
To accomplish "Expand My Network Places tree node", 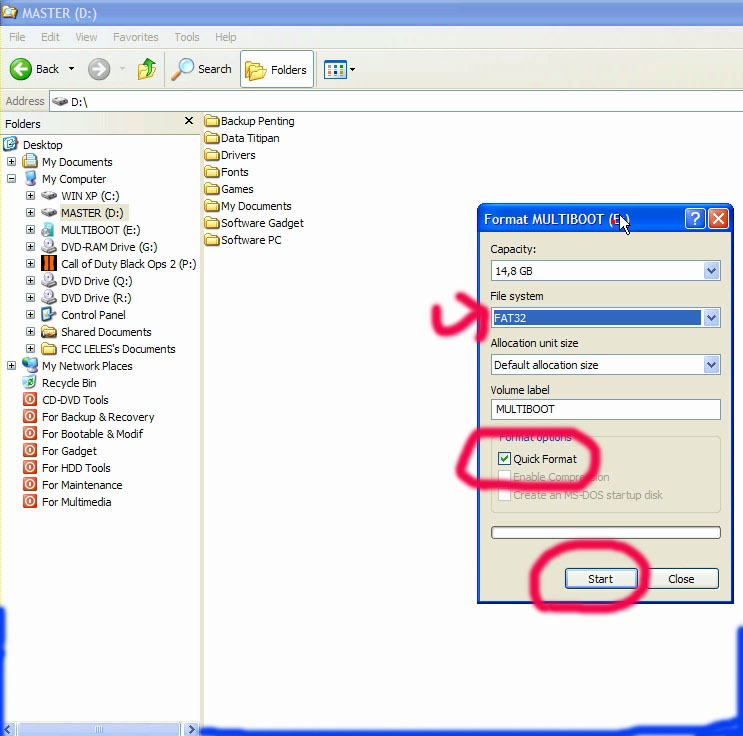I will [11, 366].
